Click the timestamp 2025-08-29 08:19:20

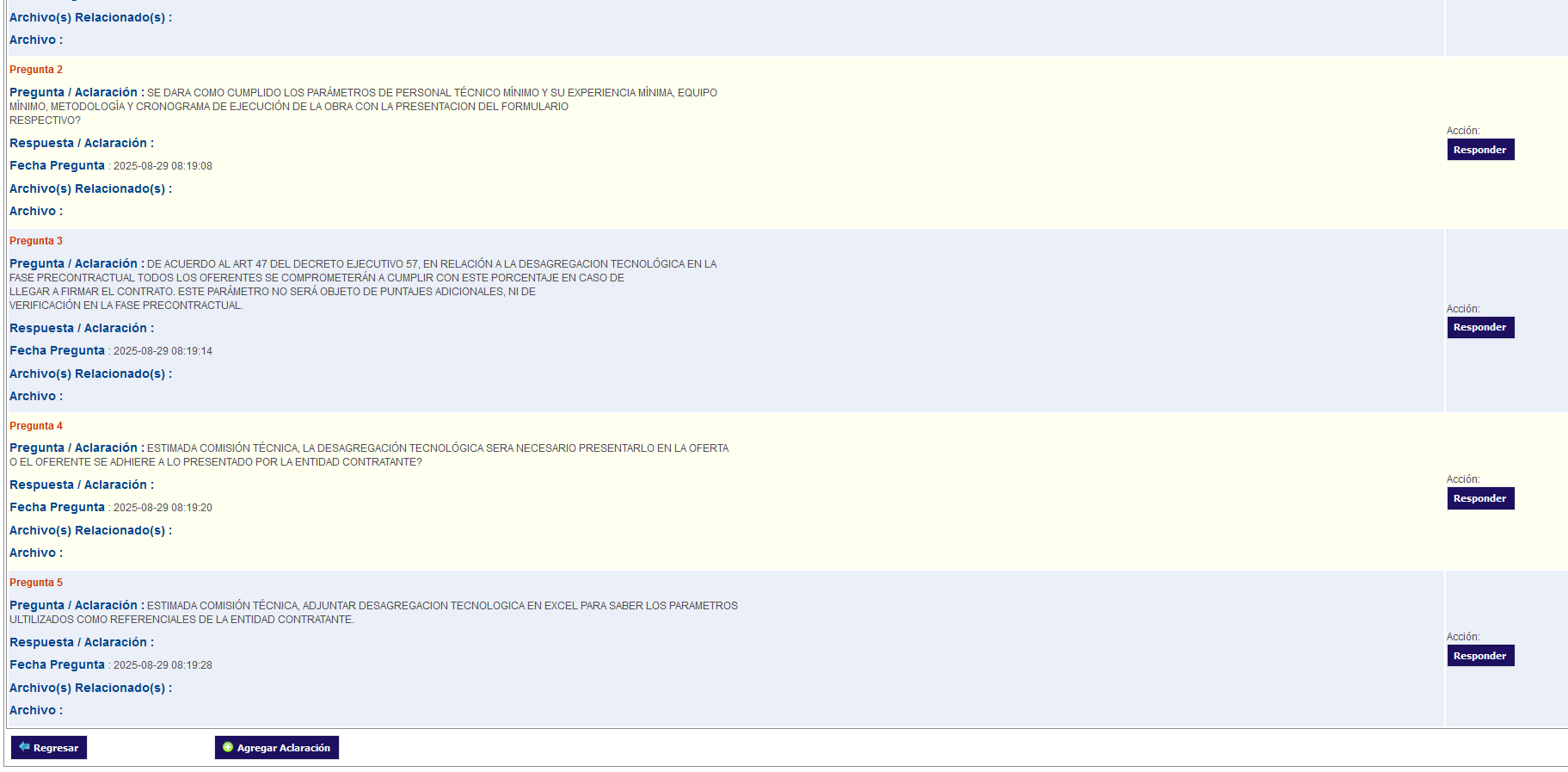click(163, 508)
